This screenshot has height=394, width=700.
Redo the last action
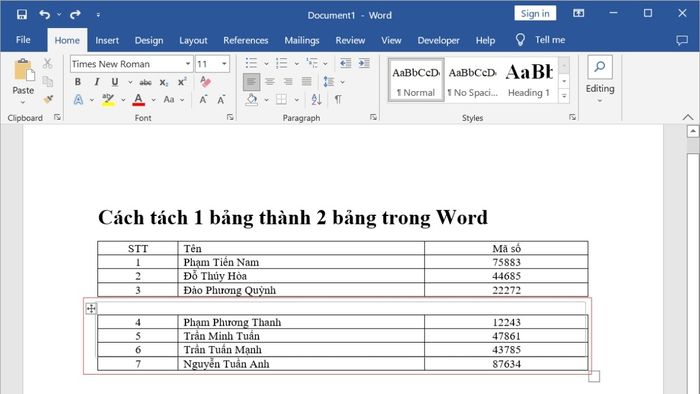(75, 15)
